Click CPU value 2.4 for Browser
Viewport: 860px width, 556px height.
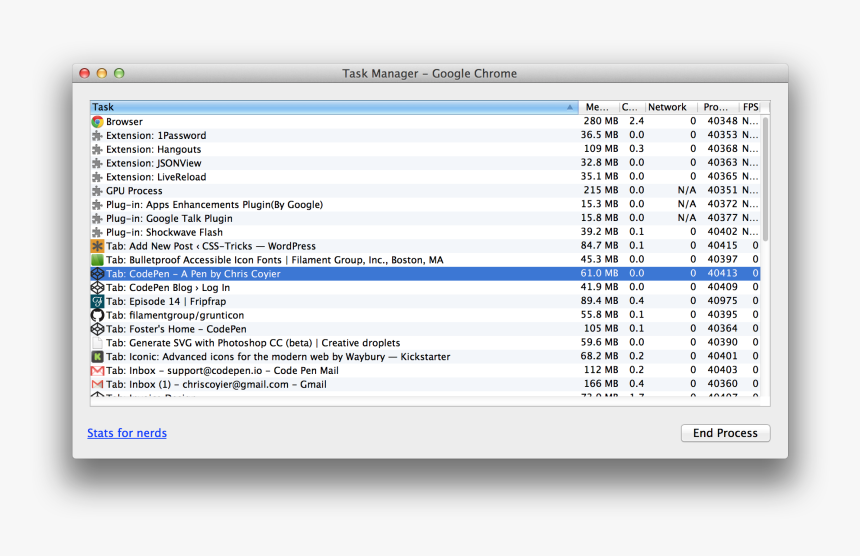636,121
